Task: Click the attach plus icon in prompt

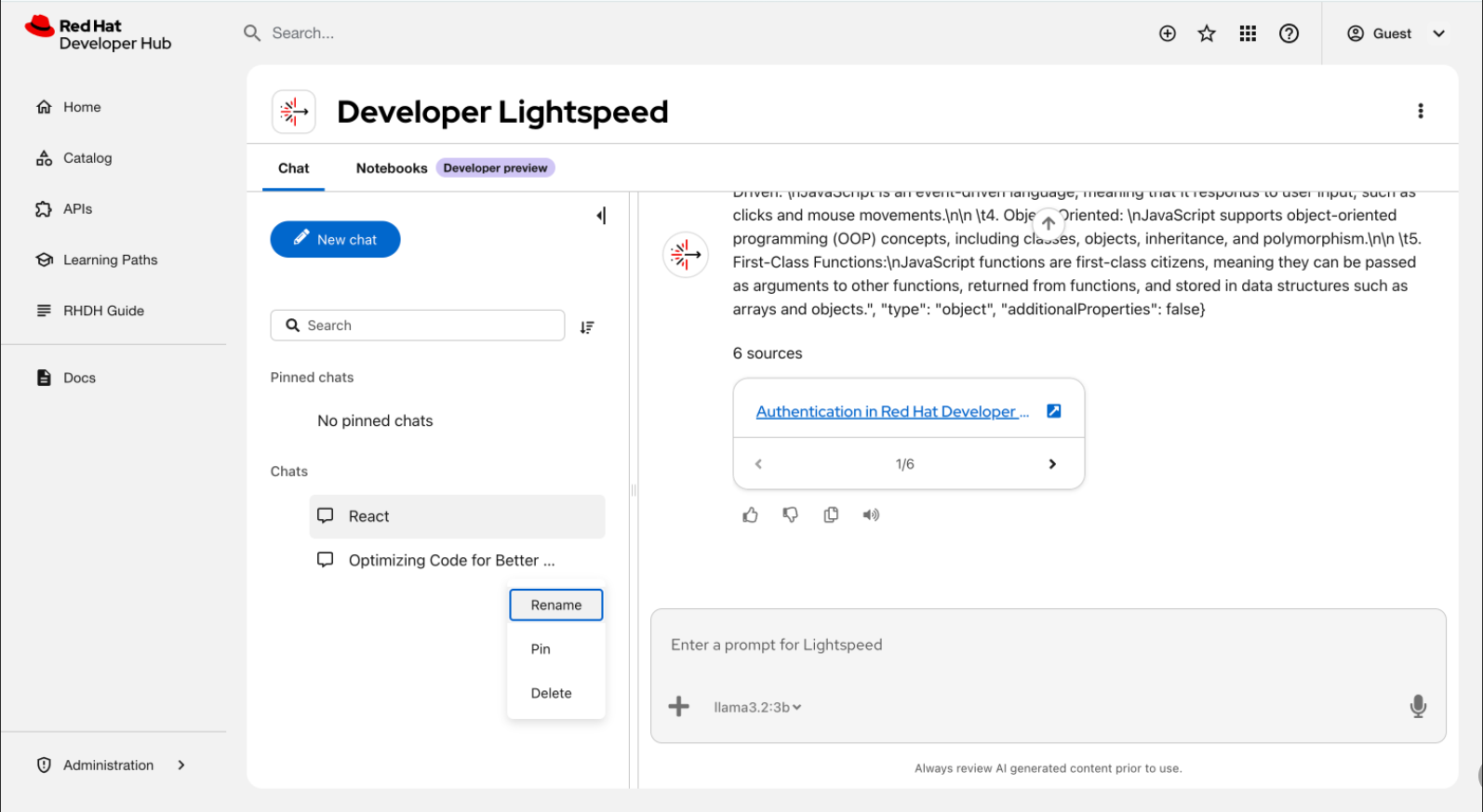Action: tap(679, 707)
